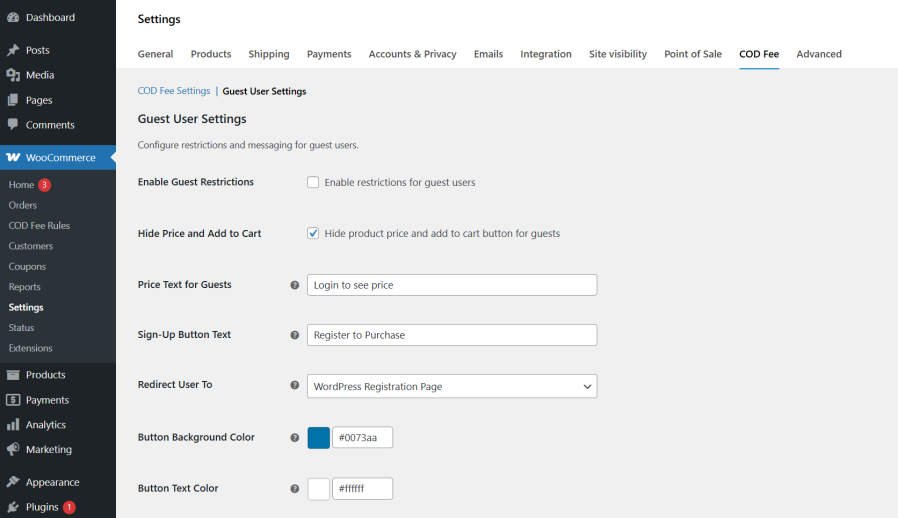Click the Products box icon in sidebar
The image size is (898, 518).
click(x=13, y=375)
